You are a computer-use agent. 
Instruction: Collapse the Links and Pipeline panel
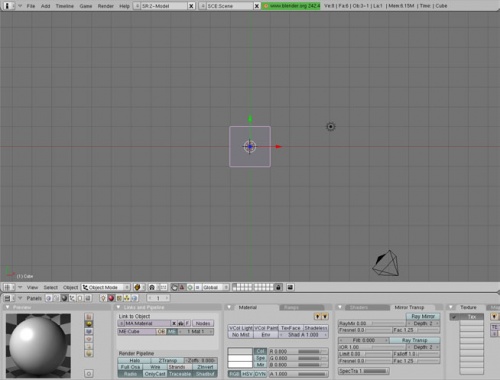point(118,307)
